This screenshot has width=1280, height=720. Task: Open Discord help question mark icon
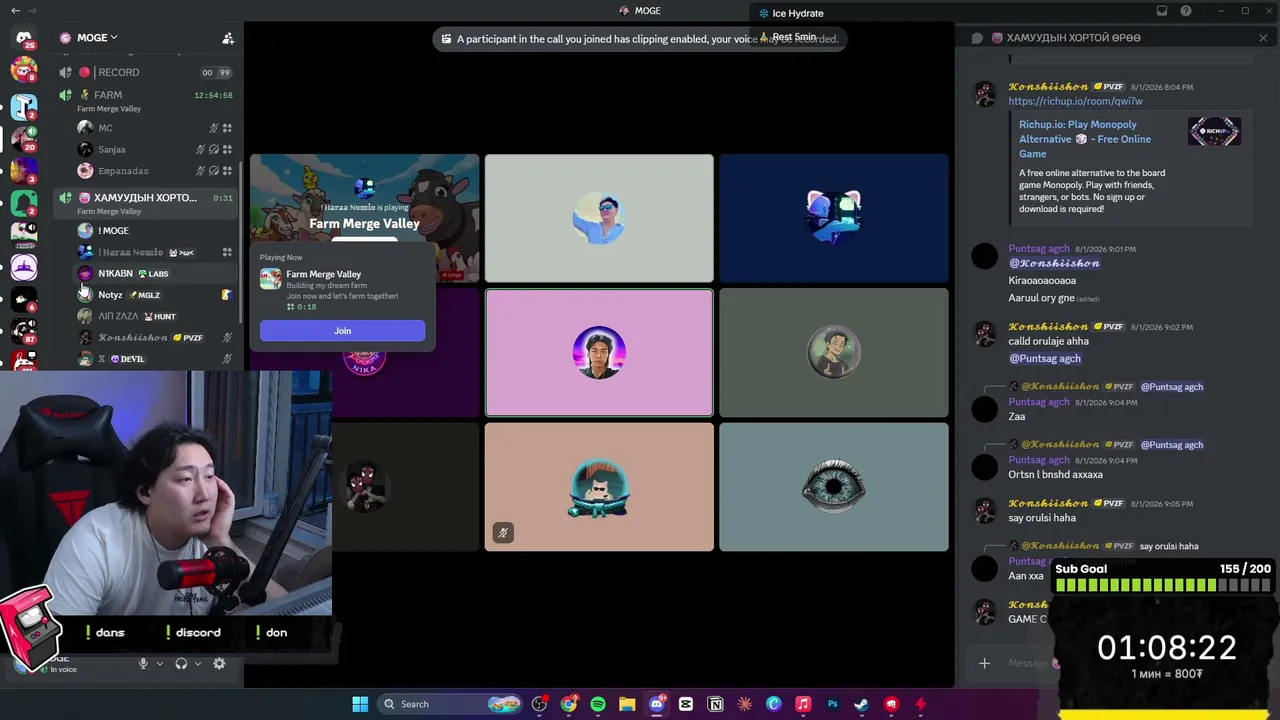1186,11
